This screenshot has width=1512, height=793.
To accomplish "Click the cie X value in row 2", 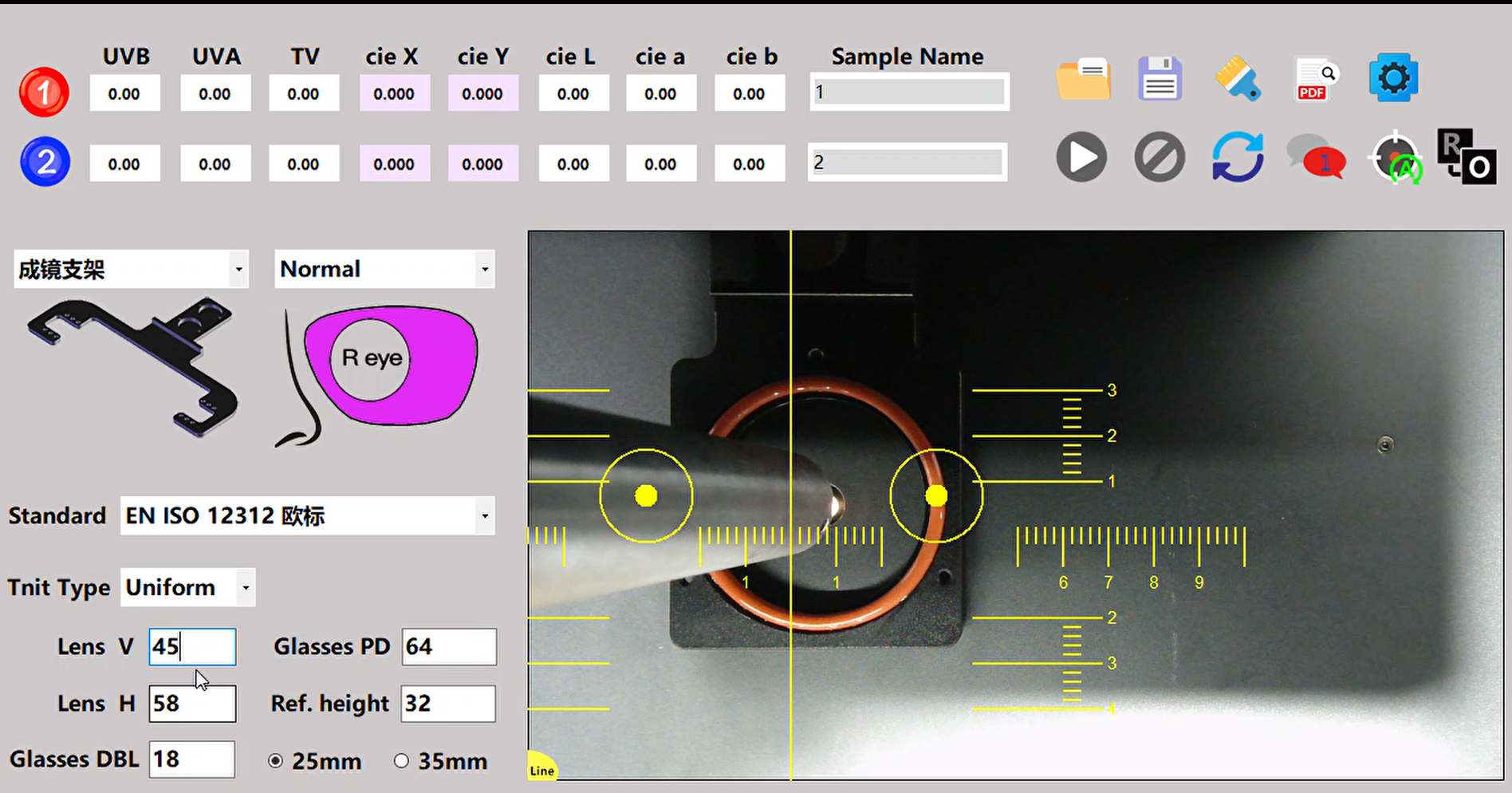I will [x=394, y=164].
